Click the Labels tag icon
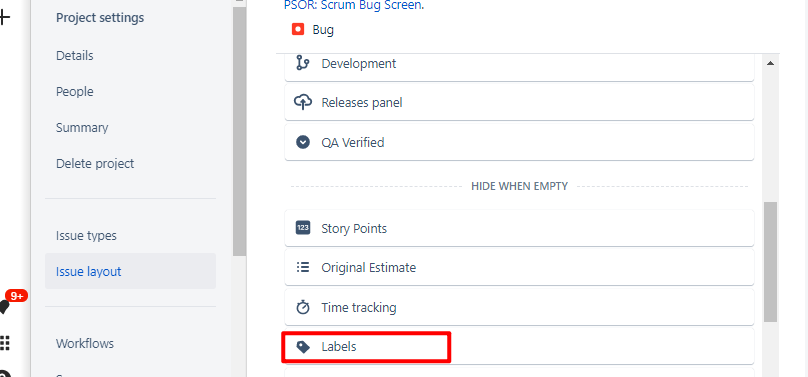The image size is (808, 377). tap(304, 347)
